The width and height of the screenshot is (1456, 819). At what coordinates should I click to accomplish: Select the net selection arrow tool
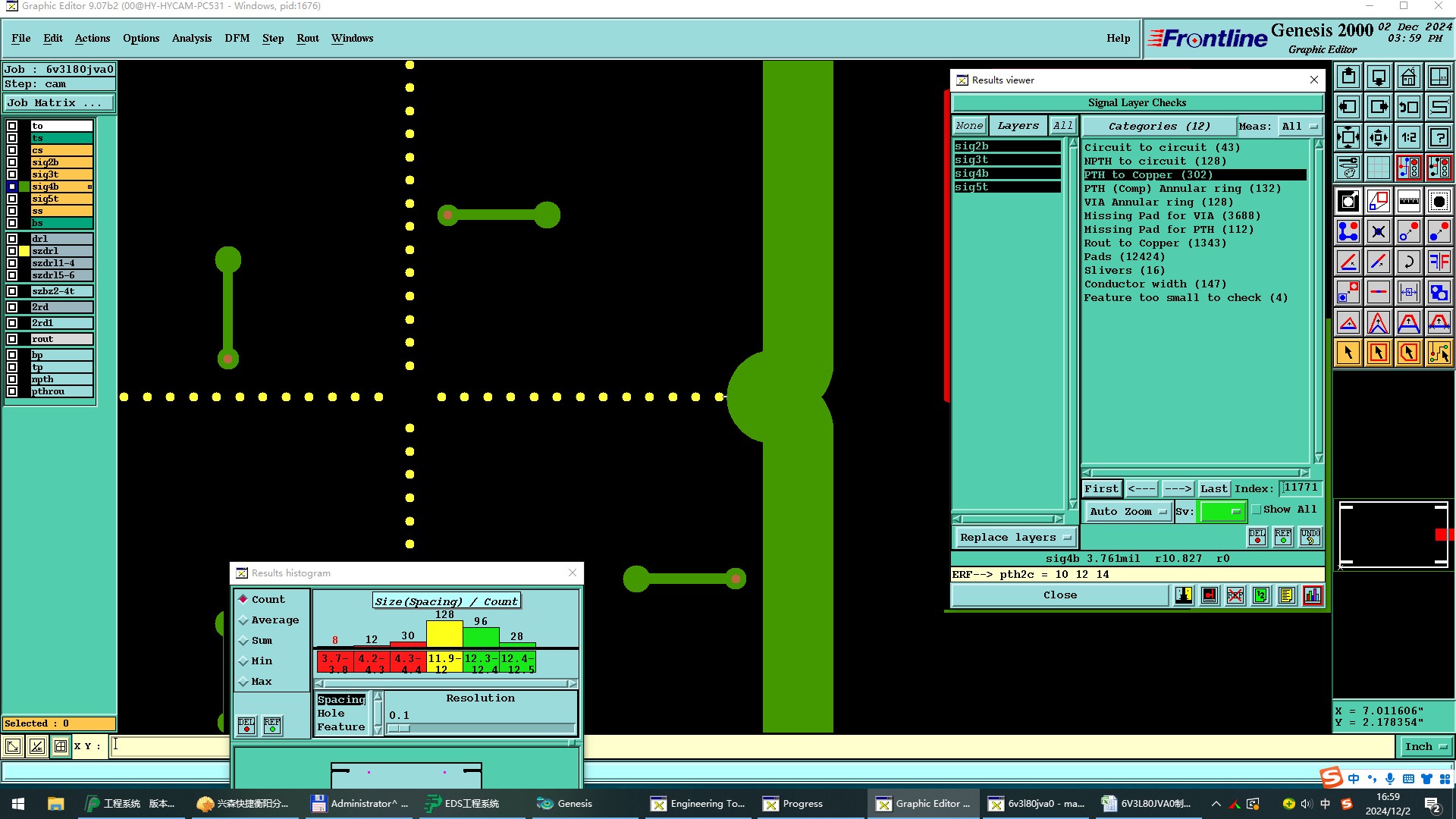coord(1439,353)
